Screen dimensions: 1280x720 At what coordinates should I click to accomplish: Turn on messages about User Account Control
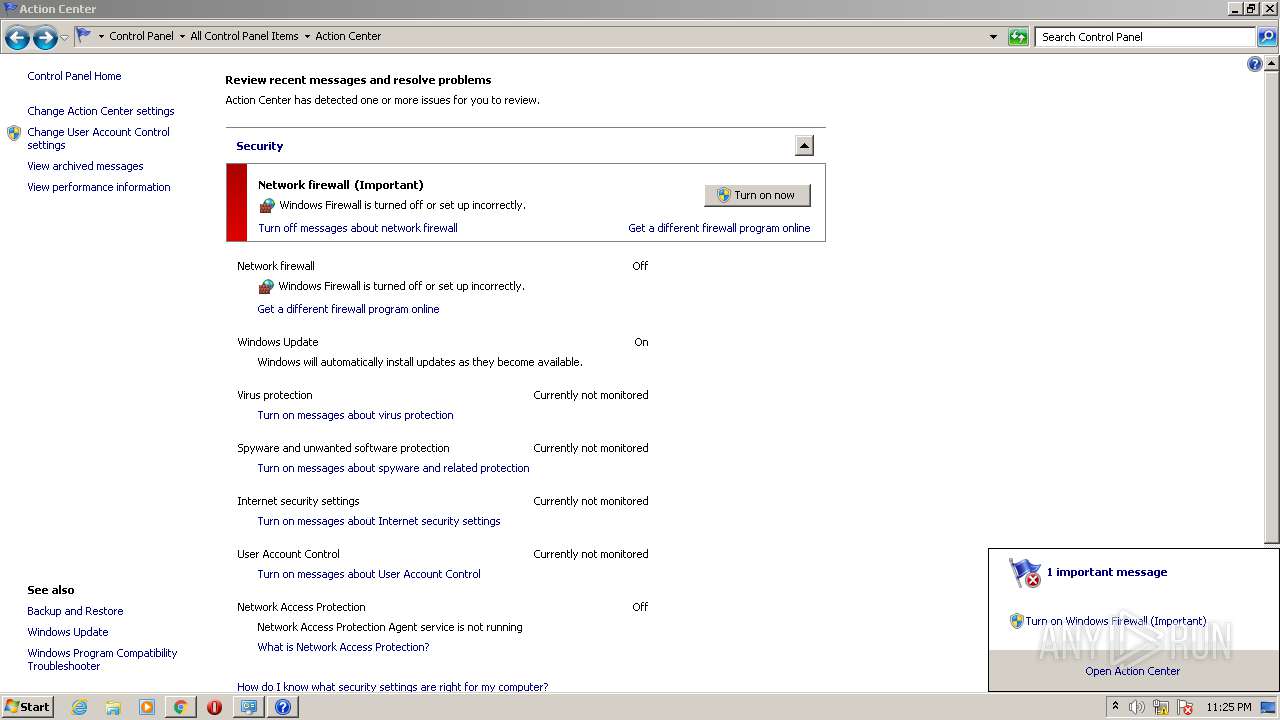pyautogui.click(x=369, y=574)
